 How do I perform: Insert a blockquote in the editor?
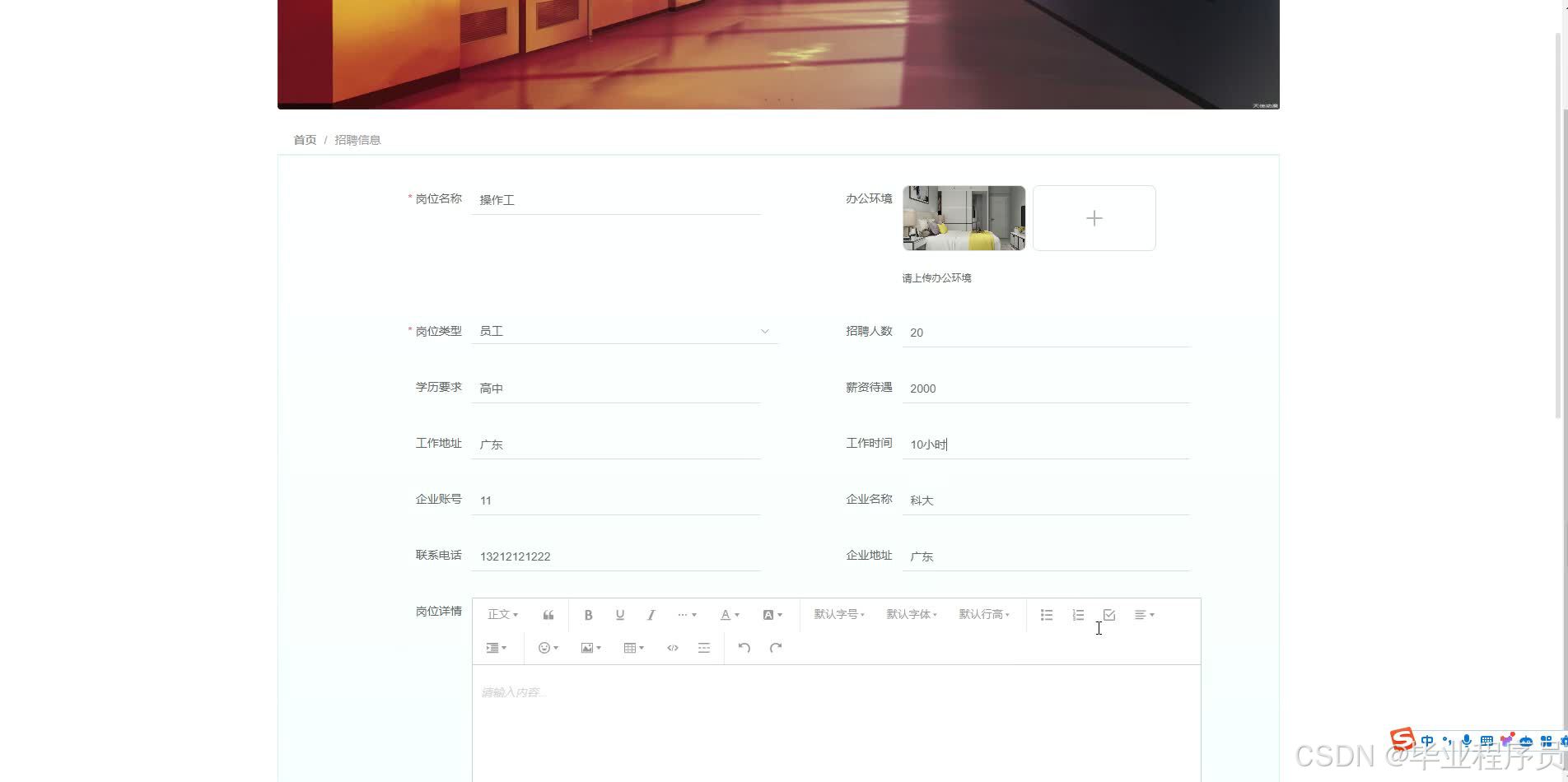[x=548, y=615]
